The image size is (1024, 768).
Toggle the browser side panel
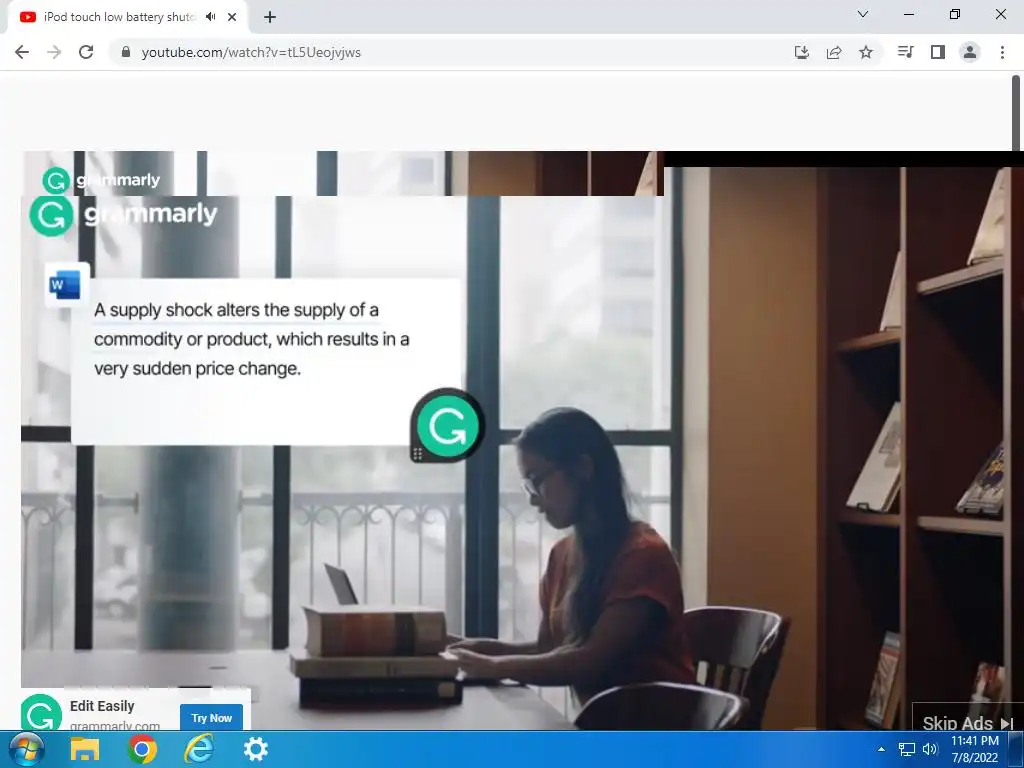pos(938,52)
